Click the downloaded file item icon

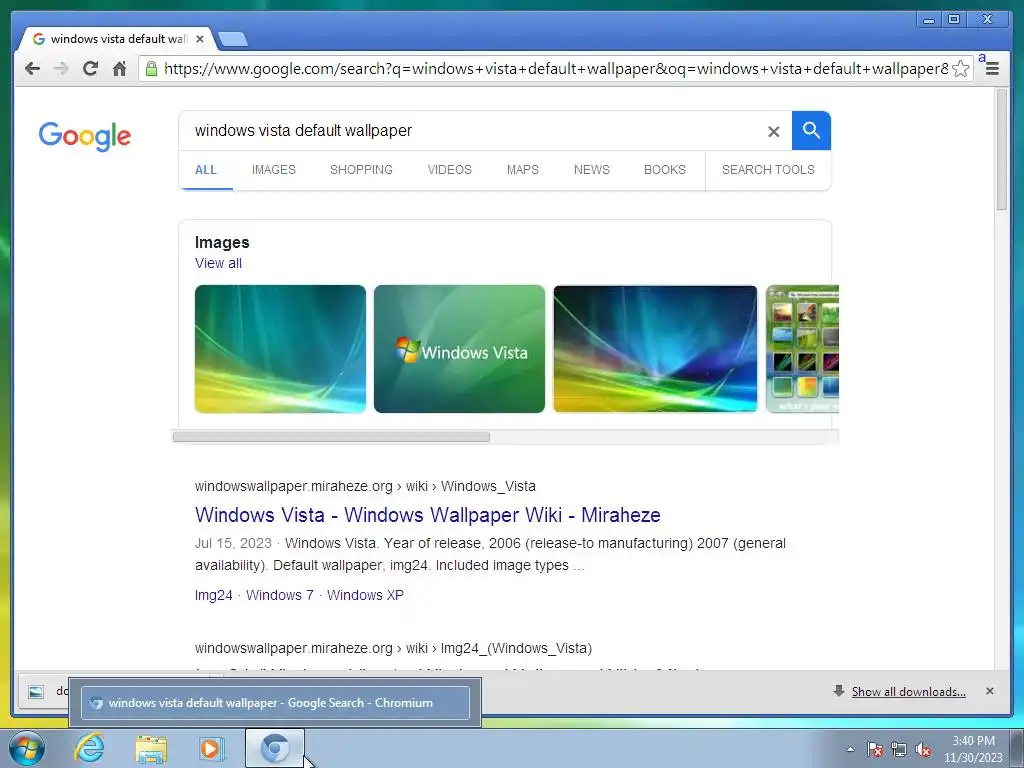pos(36,692)
